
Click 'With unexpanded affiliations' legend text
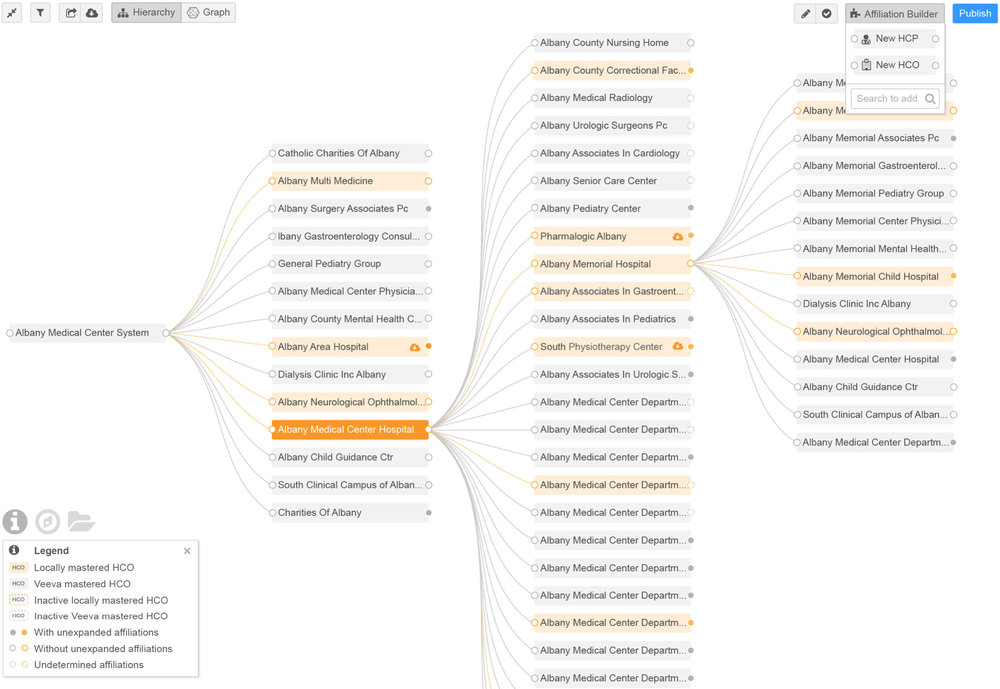click(x=96, y=633)
